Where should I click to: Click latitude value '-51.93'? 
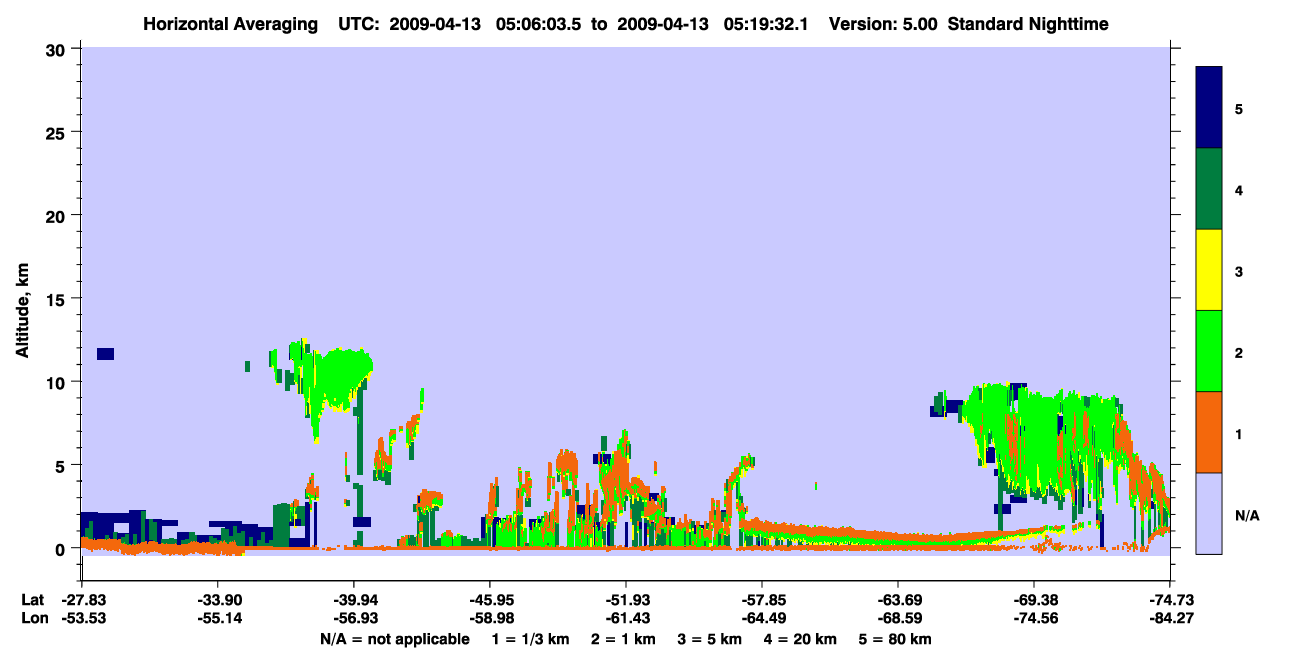pos(626,600)
